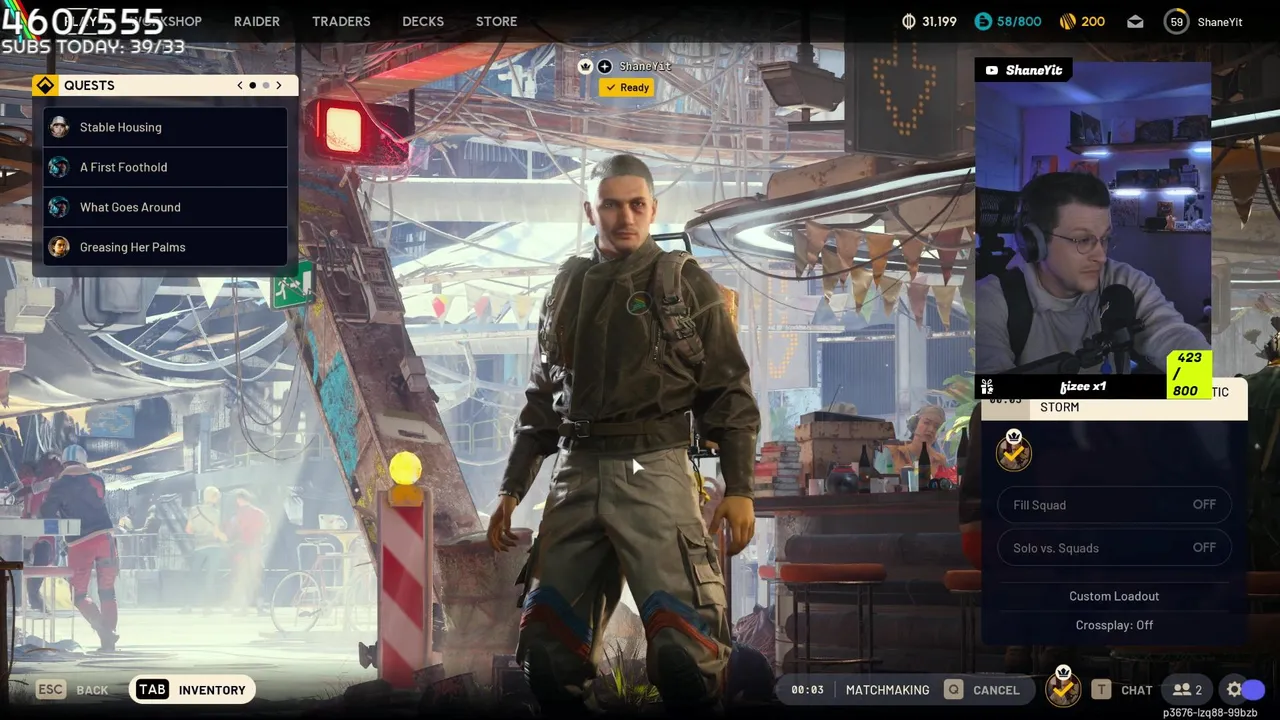Click the yellow Quests diamond icon
1280x720 pixels.
pos(44,85)
